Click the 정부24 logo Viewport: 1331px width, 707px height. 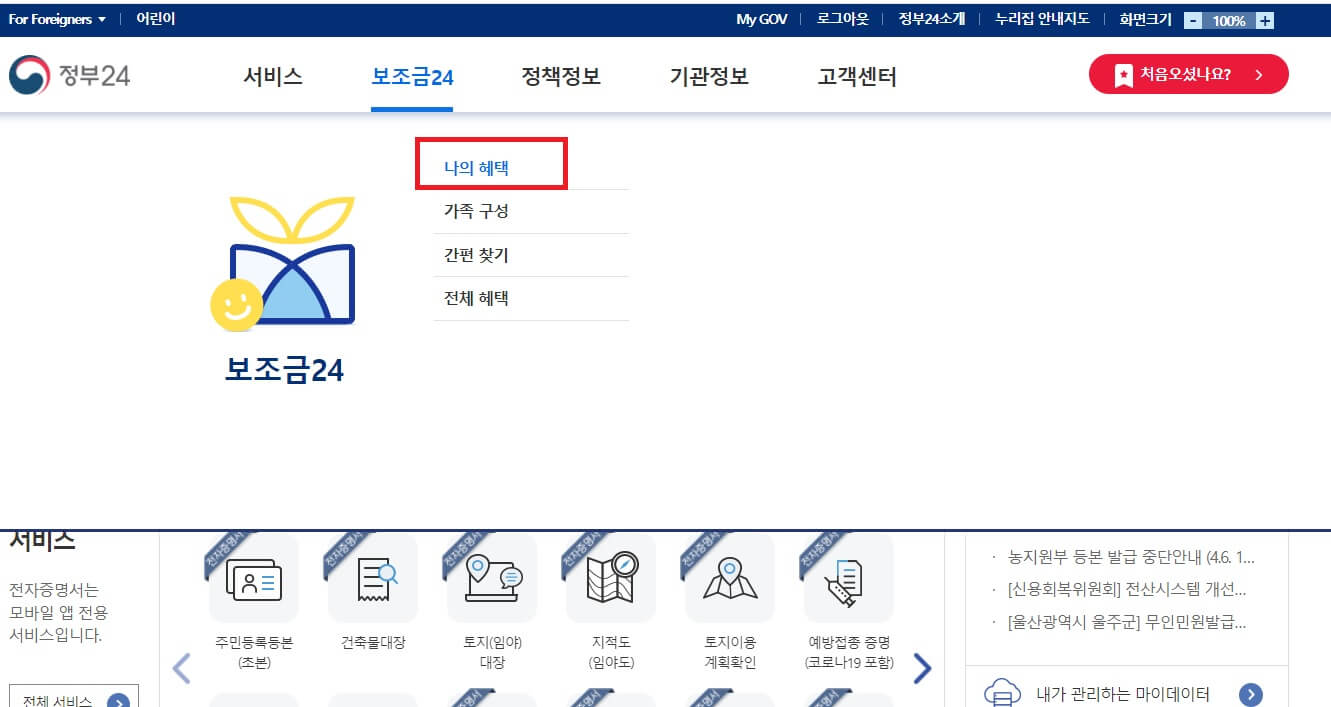click(x=69, y=75)
